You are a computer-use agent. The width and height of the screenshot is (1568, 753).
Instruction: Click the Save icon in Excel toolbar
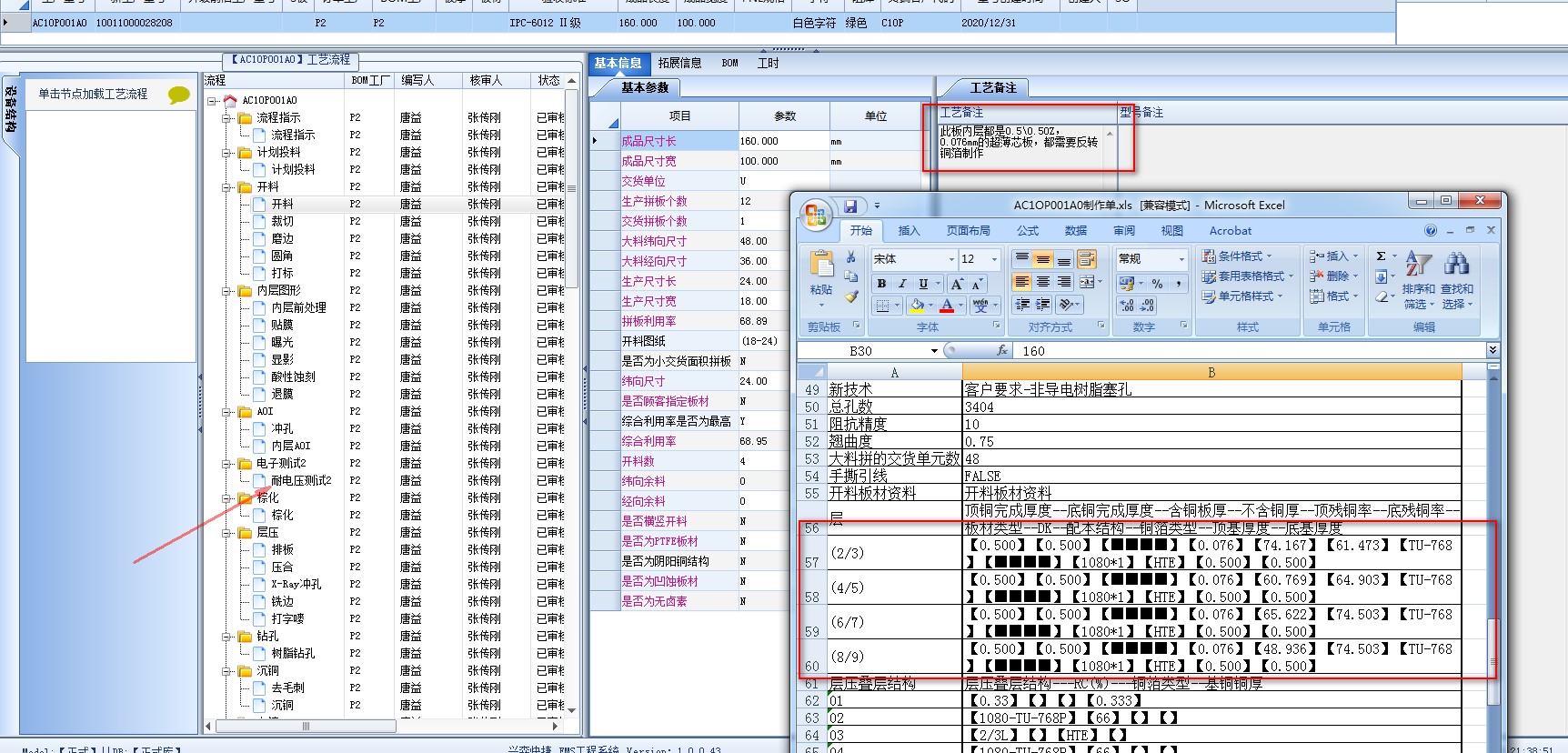[x=850, y=206]
